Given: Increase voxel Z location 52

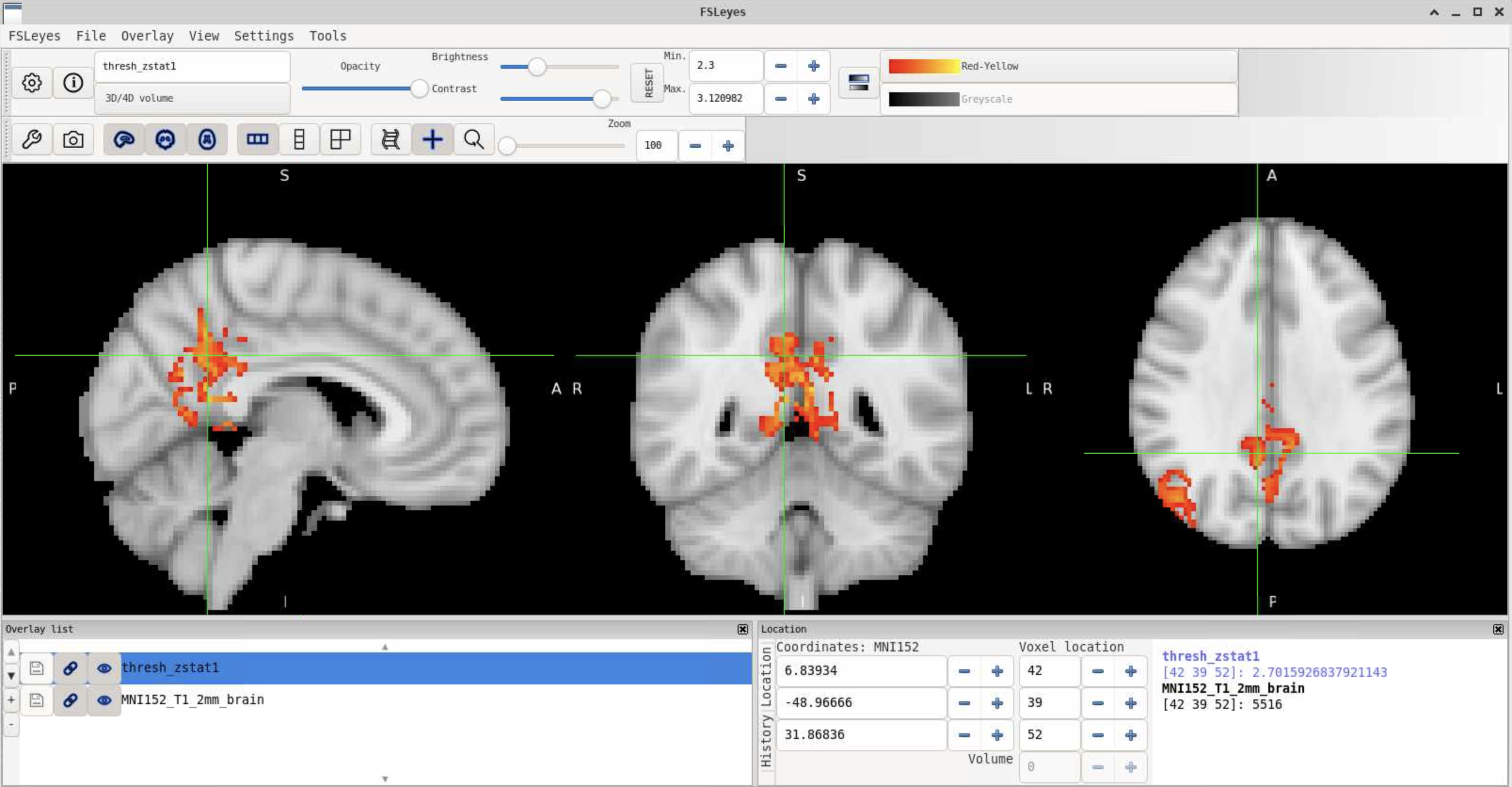Looking at the screenshot, I should click(x=1130, y=735).
